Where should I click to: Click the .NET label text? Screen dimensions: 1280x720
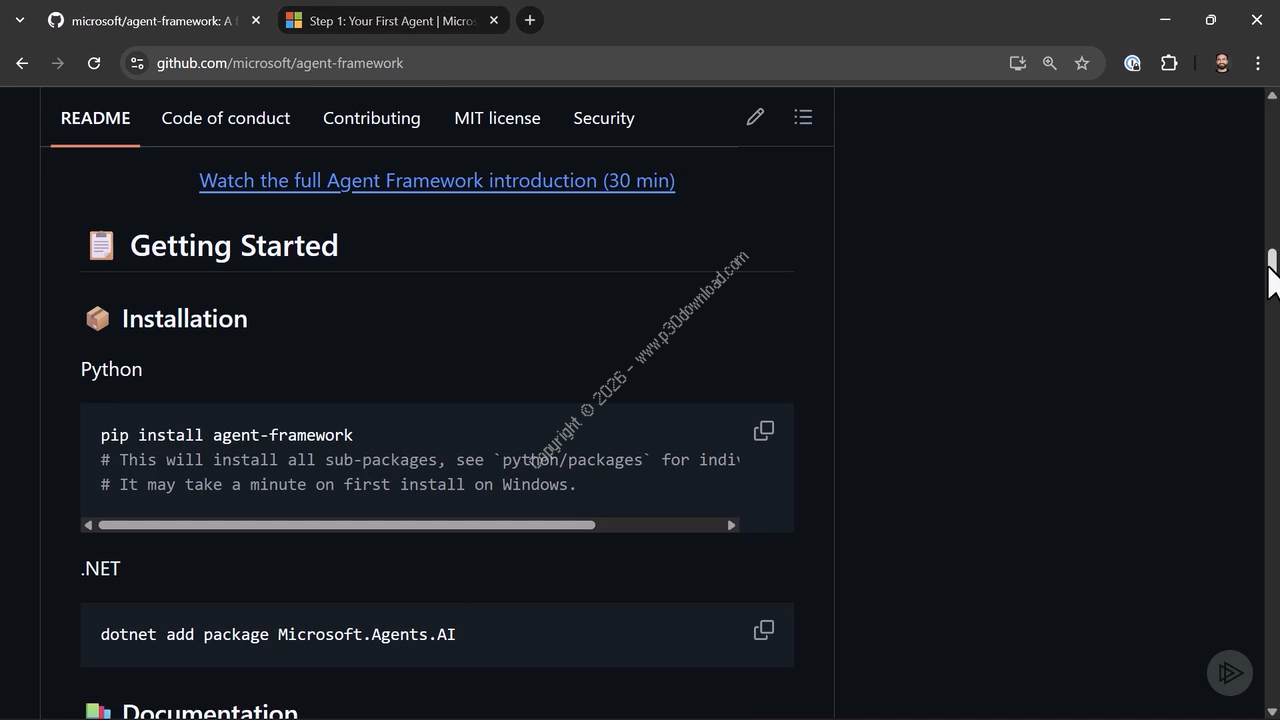(101, 568)
